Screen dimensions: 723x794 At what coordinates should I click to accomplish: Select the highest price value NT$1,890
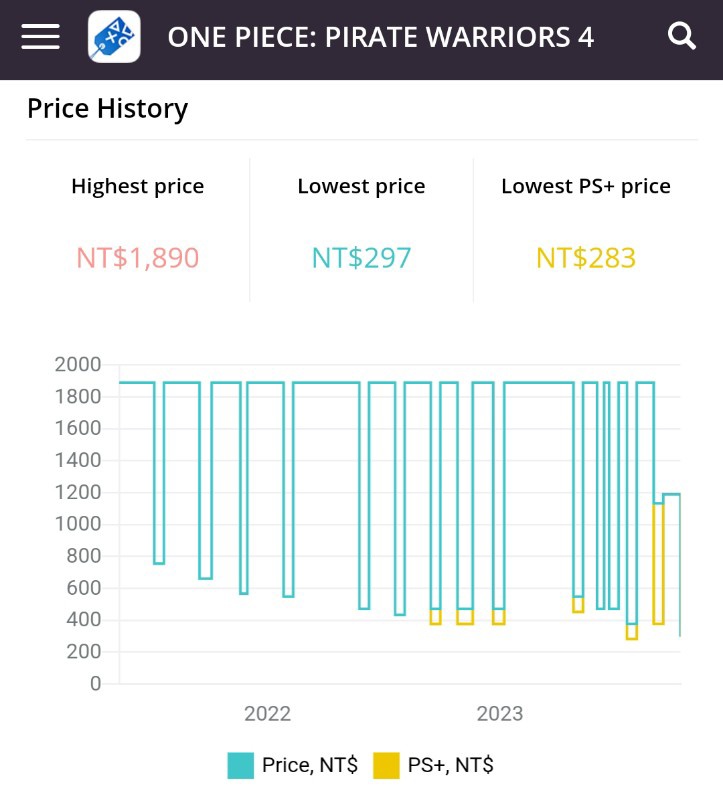pyautogui.click(x=138, y=258)
